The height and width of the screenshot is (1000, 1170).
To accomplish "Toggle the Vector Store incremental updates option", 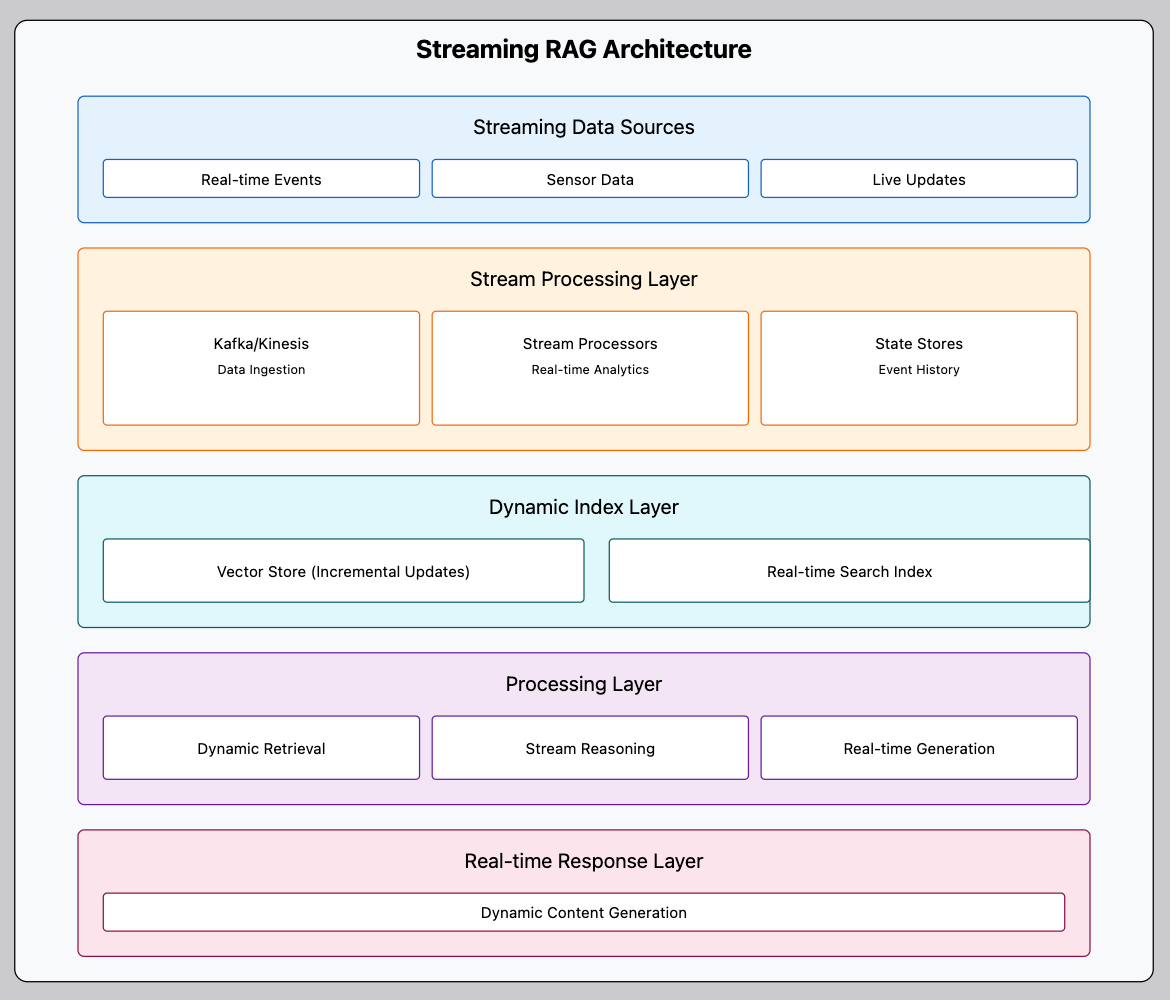I will pyautogui.click(x=343, y=570).
